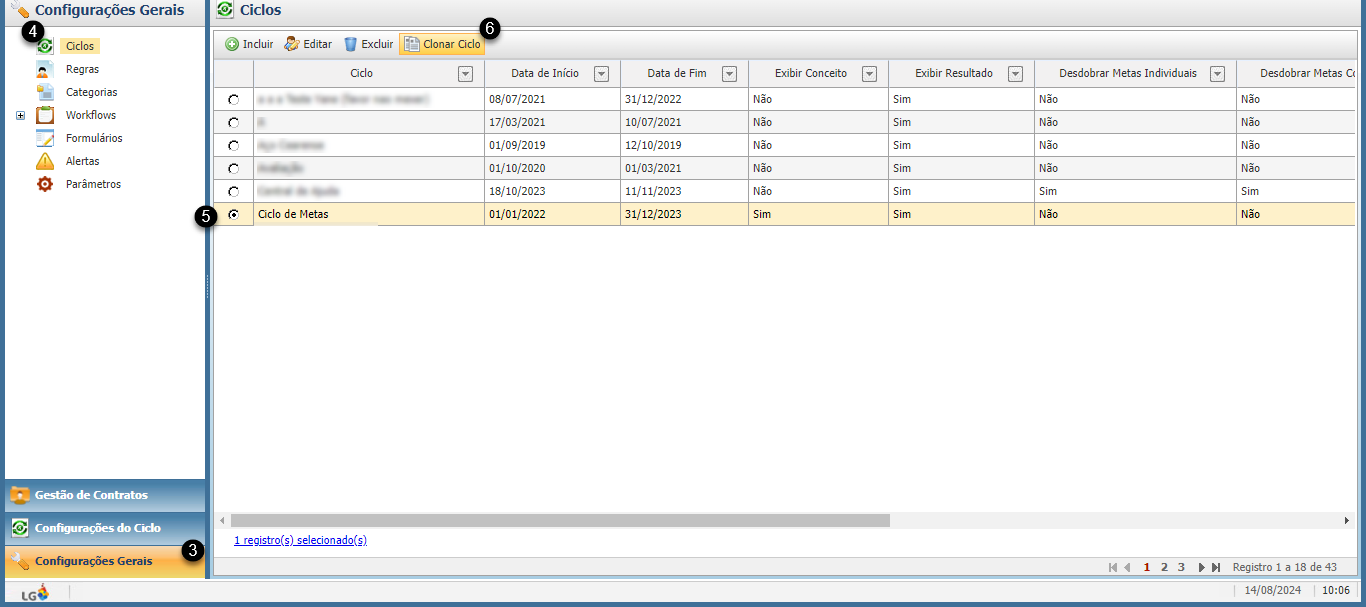
Task: Go to last page arrow icon
Action: [1216, 567]
